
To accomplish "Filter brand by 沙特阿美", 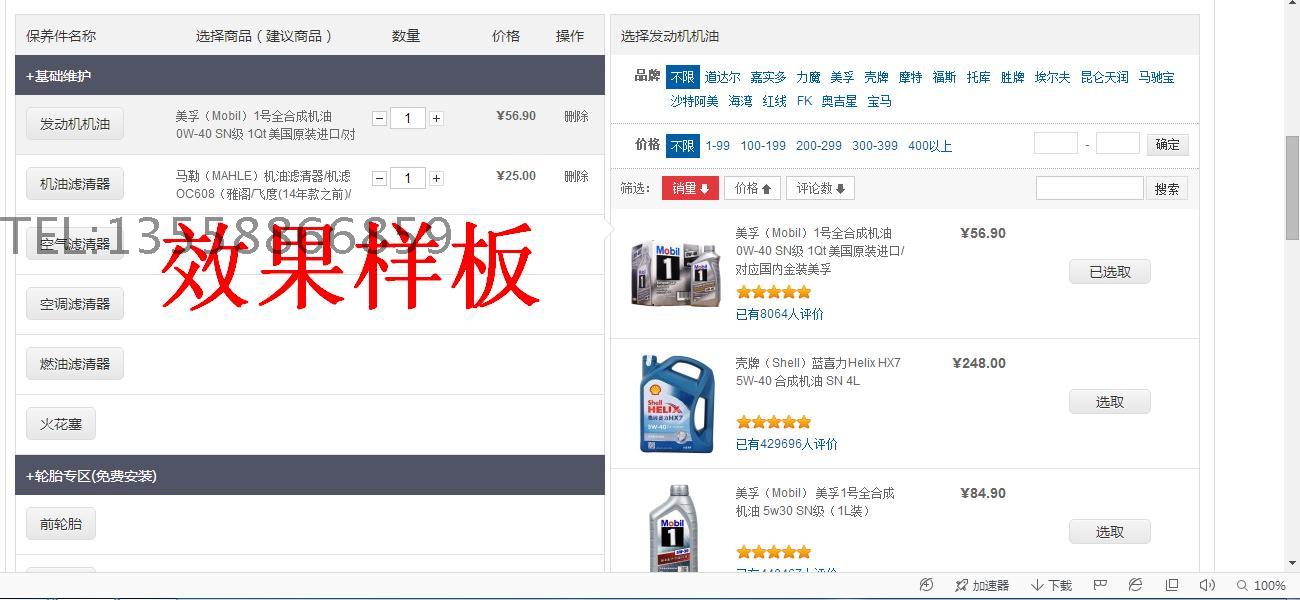I will [694, 101].
